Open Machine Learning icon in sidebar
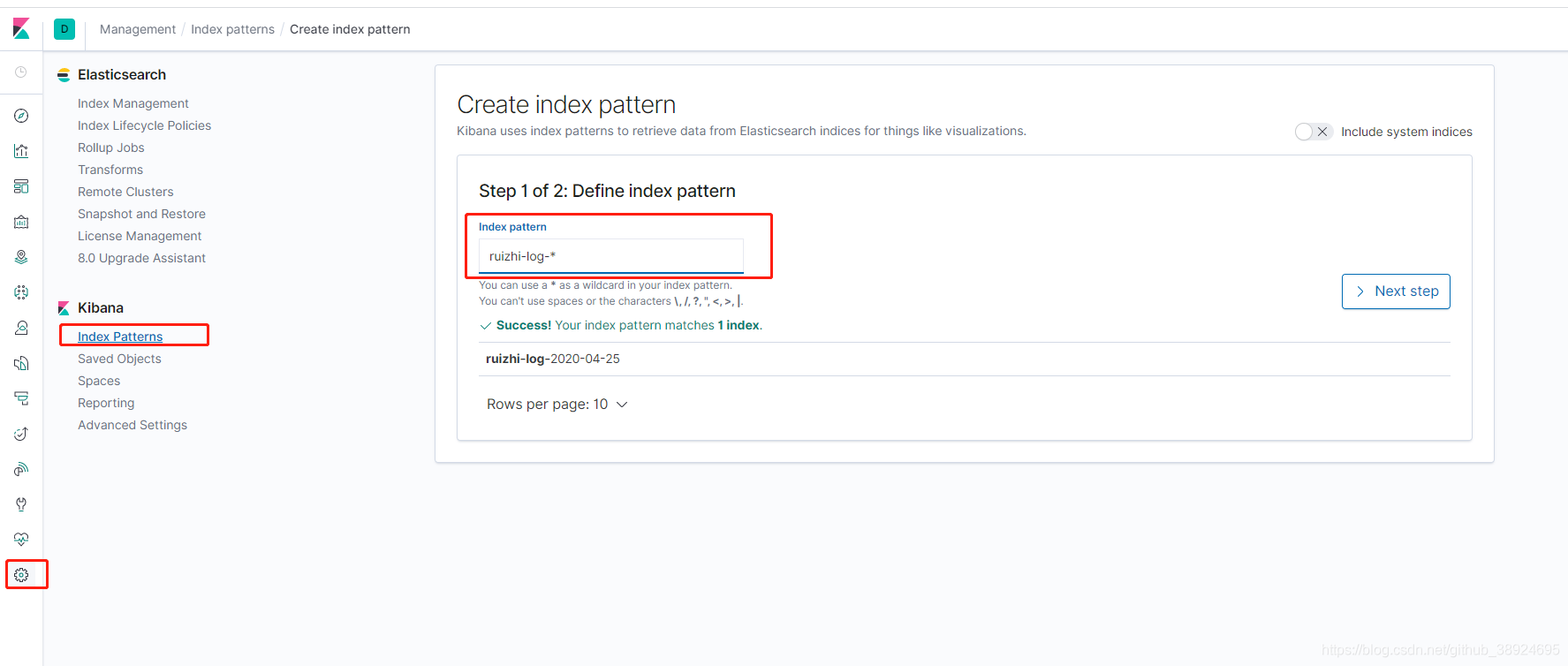The height and width of the screenshot is (666, 1568). [21, 292]
